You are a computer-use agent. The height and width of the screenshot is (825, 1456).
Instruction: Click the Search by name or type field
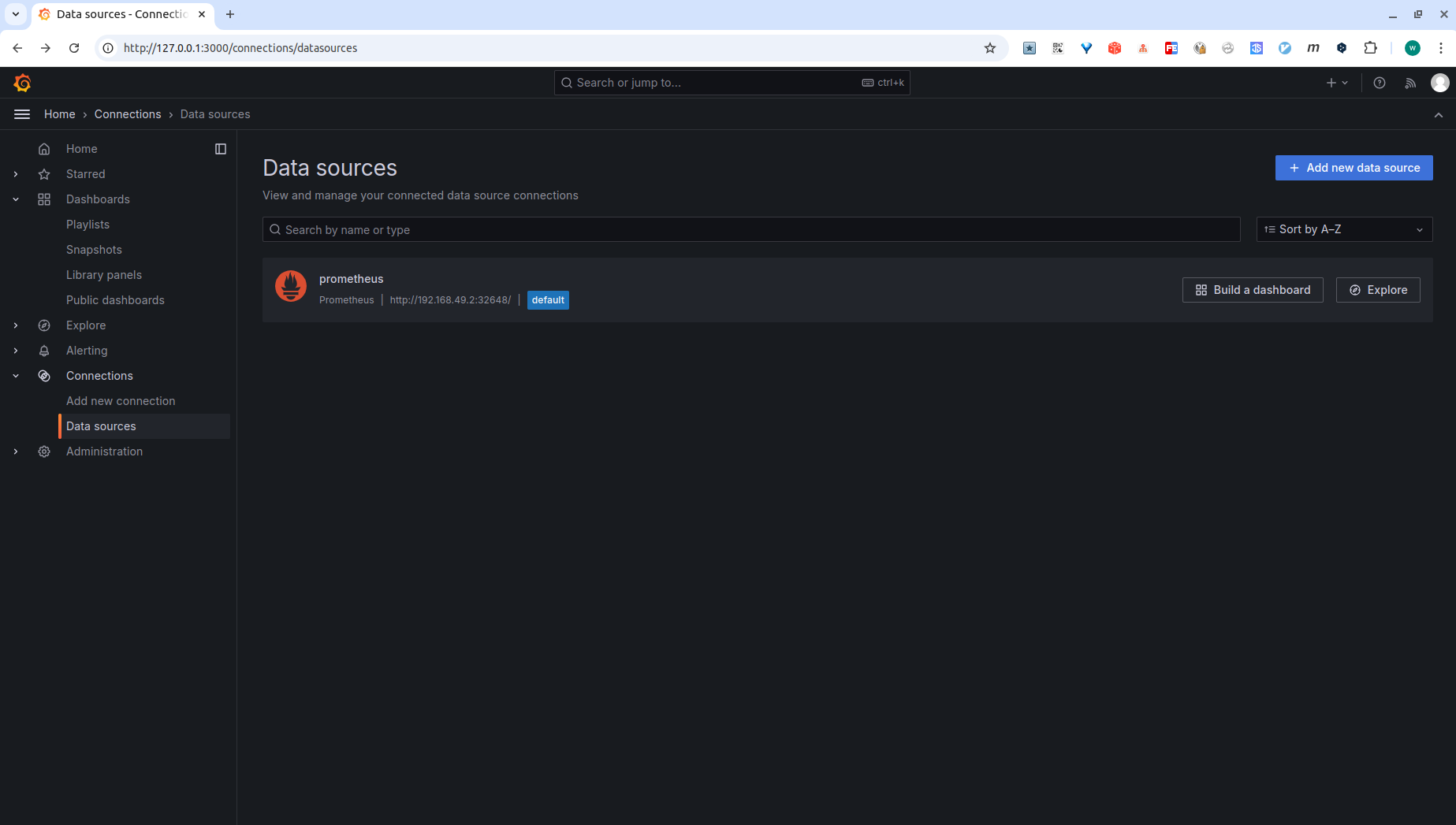coord(751,229)
